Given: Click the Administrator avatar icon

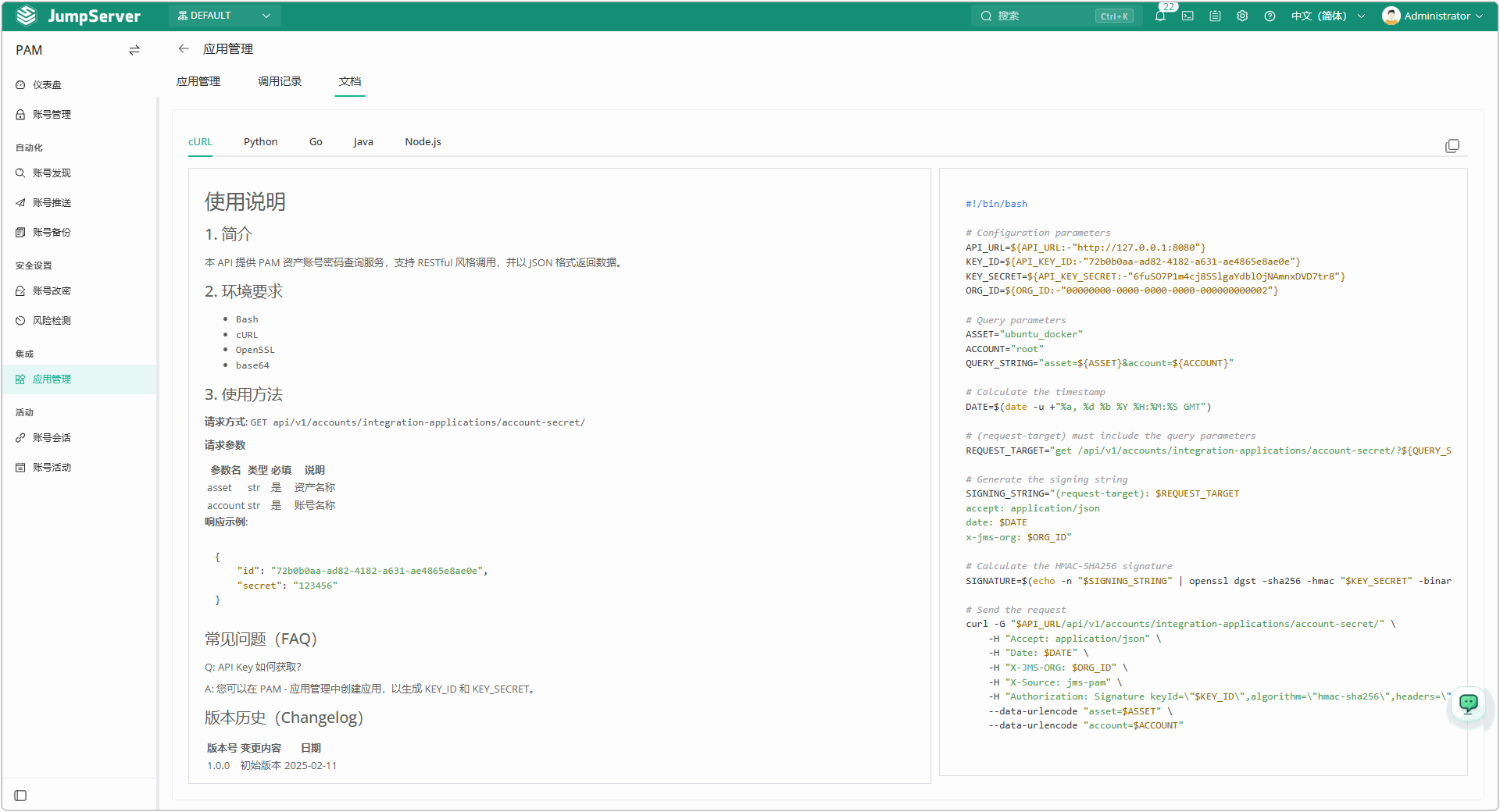Looking at the screenshot, I should click(1391, 16).
